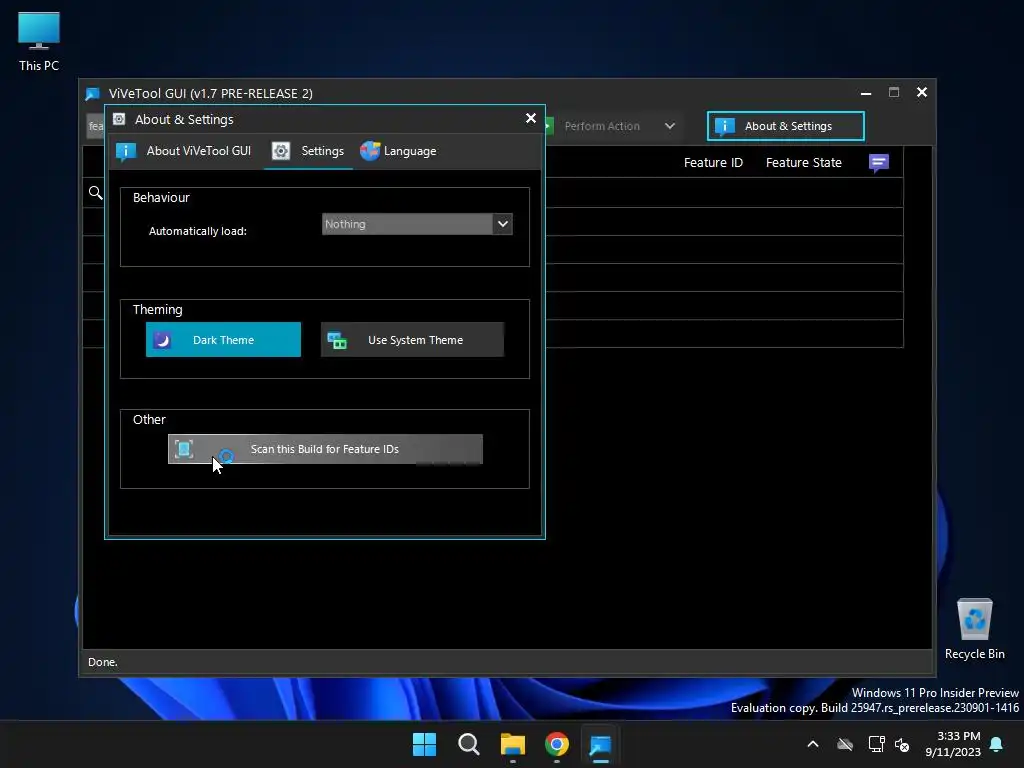The image size is (1024, 768).
Task: Show hidden system tray icons
Action: (813, 744)
